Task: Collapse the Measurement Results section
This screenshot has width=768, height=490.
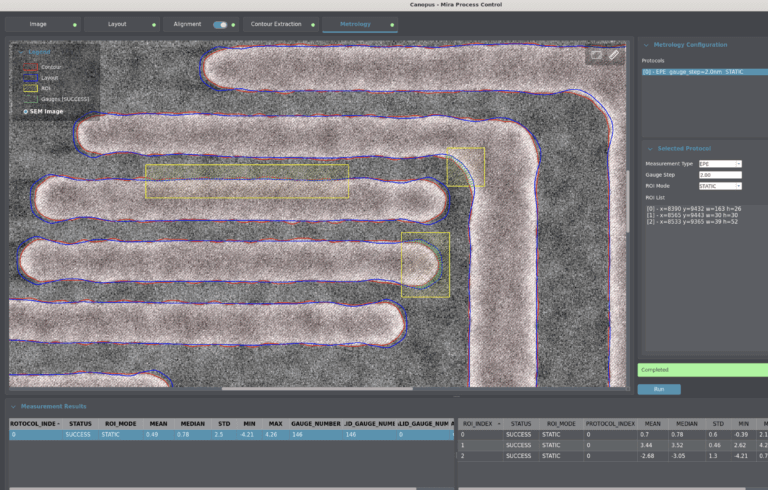Action: [13, 407]
